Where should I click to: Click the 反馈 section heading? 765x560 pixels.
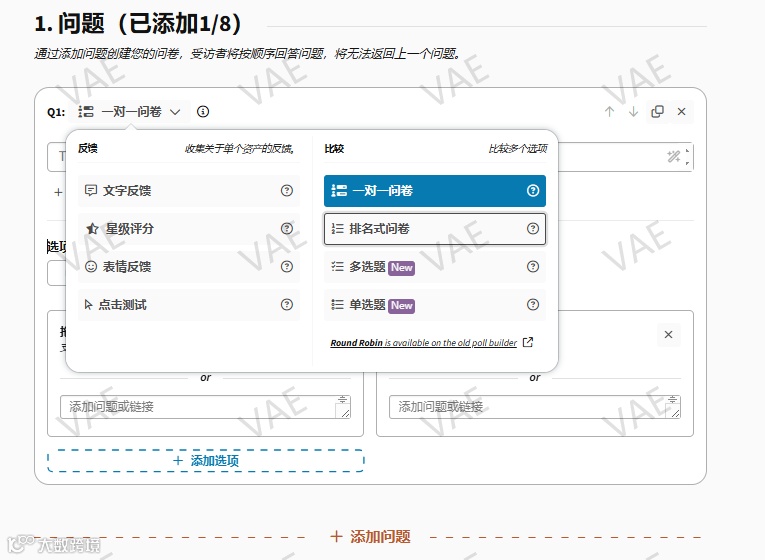tap(88, 148)
